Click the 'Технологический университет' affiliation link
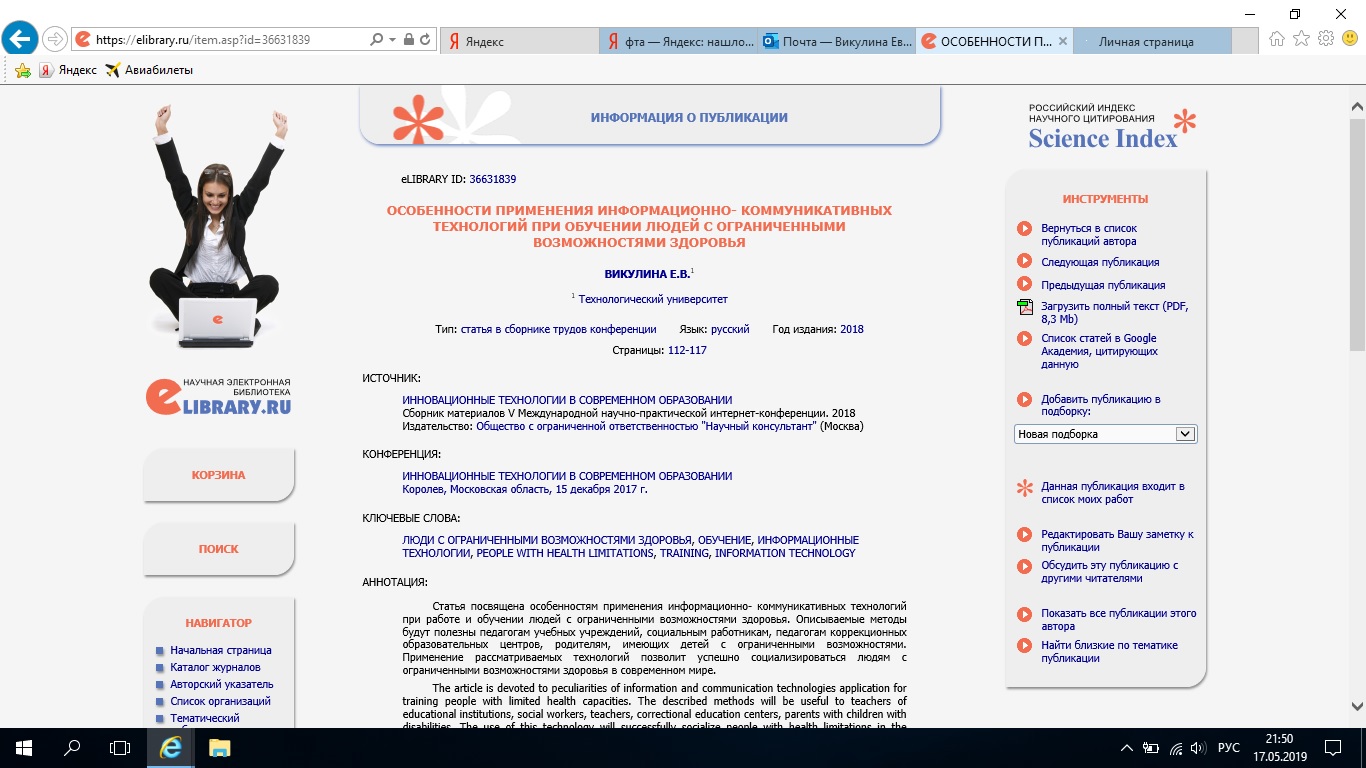Image resolution: width=1366 pixels, height=768 pixels. (x=653, y=299)
